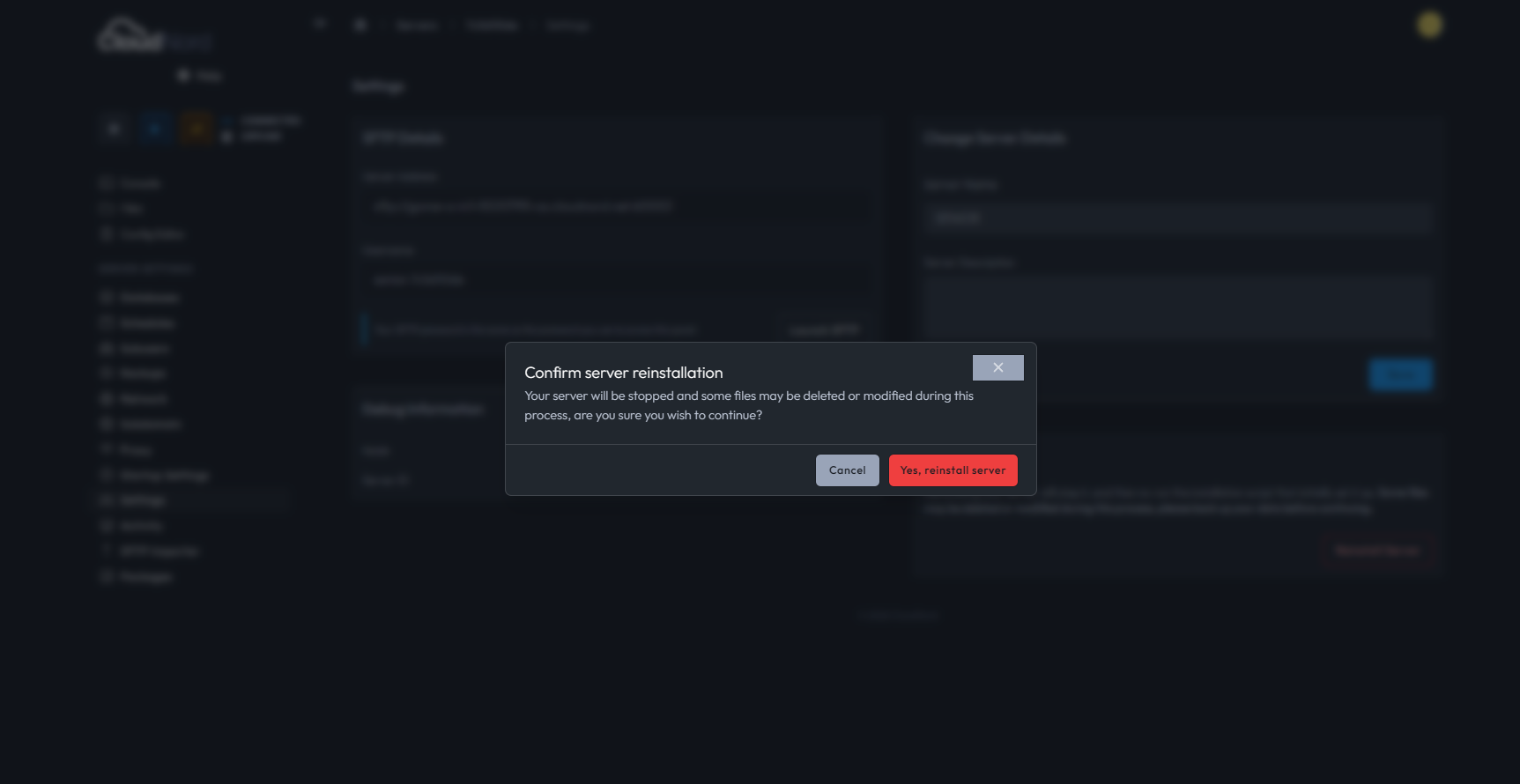Screen dimensions: 1520x784
Task: Open Console in the sidebar
Action: (130, 183)
